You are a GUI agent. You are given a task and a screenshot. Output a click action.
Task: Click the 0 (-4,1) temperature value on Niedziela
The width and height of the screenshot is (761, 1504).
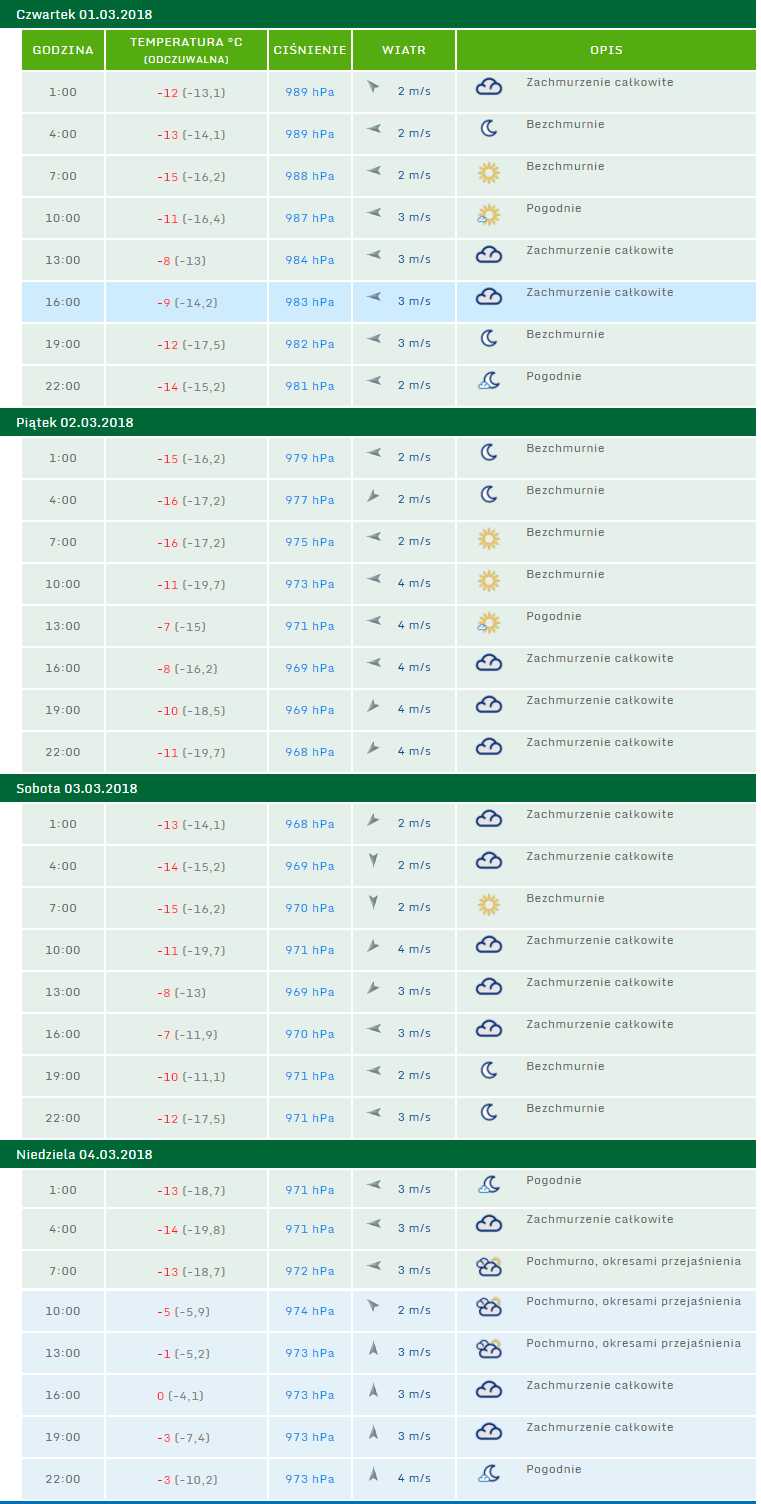tap(186, 1395)
